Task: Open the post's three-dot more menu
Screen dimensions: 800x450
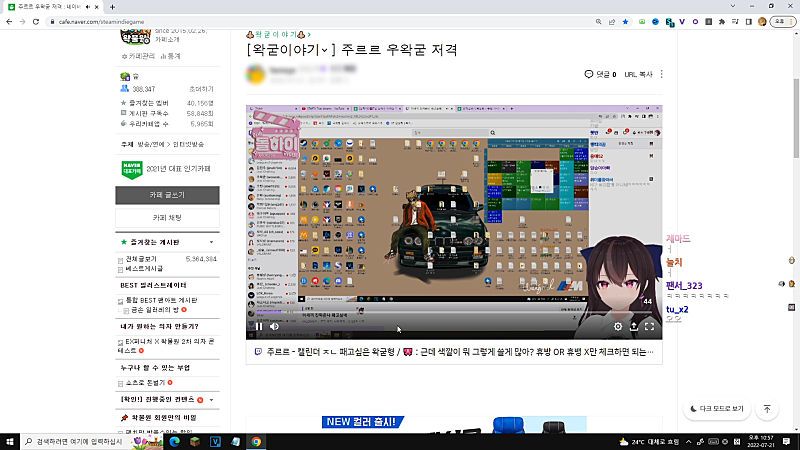Action: [661, 74]
